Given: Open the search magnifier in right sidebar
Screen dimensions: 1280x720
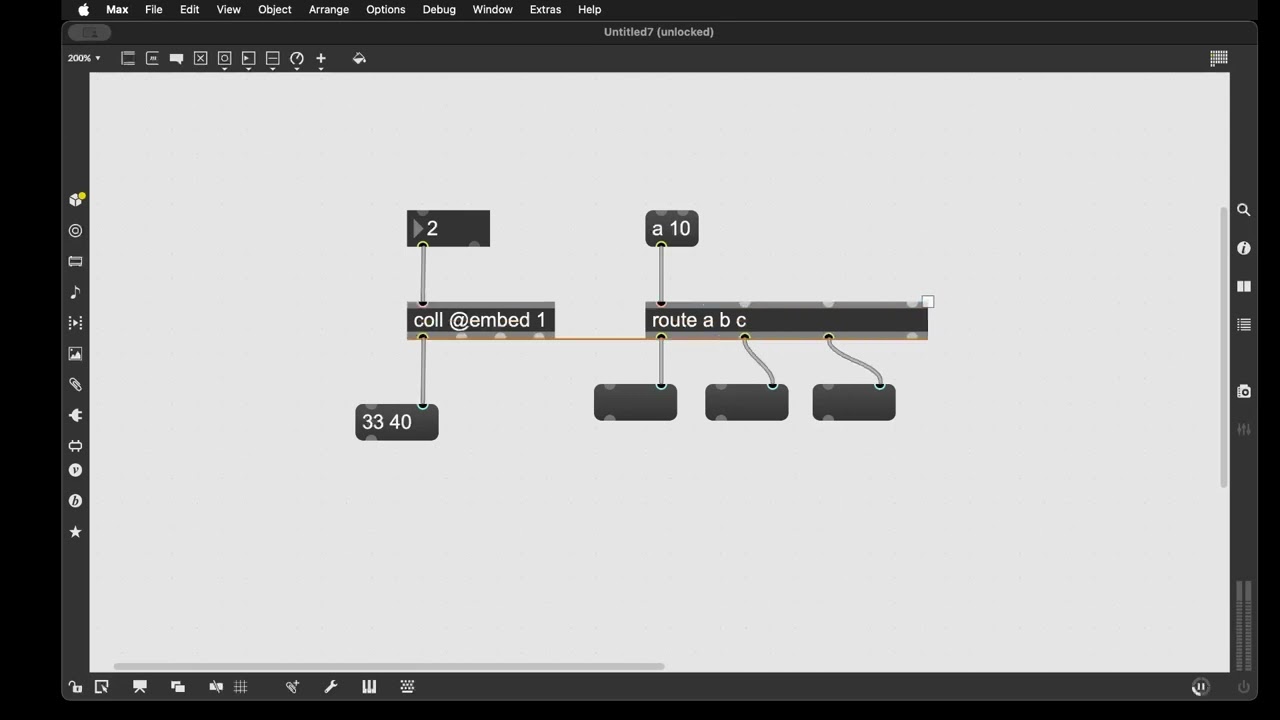Looking at the screenshot, I should [1244, 210].
